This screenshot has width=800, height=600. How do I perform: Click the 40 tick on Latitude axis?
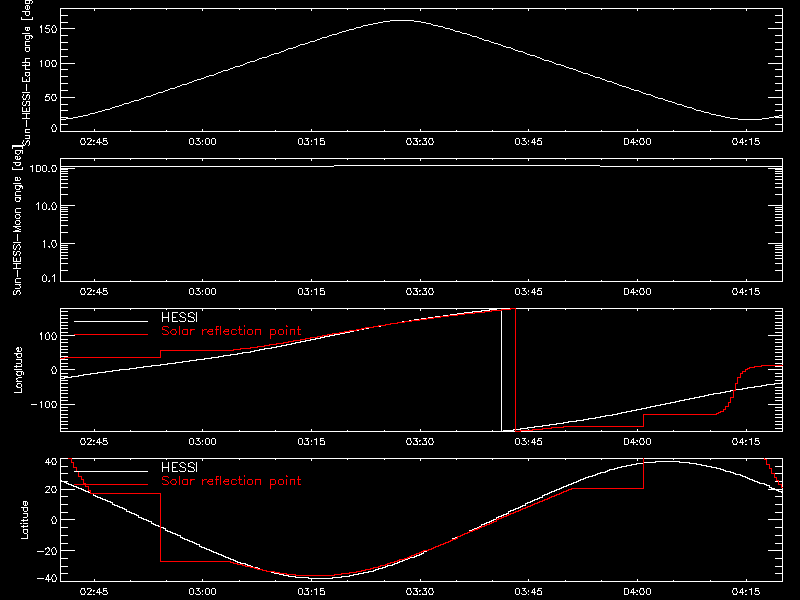[x=52, y=462]
